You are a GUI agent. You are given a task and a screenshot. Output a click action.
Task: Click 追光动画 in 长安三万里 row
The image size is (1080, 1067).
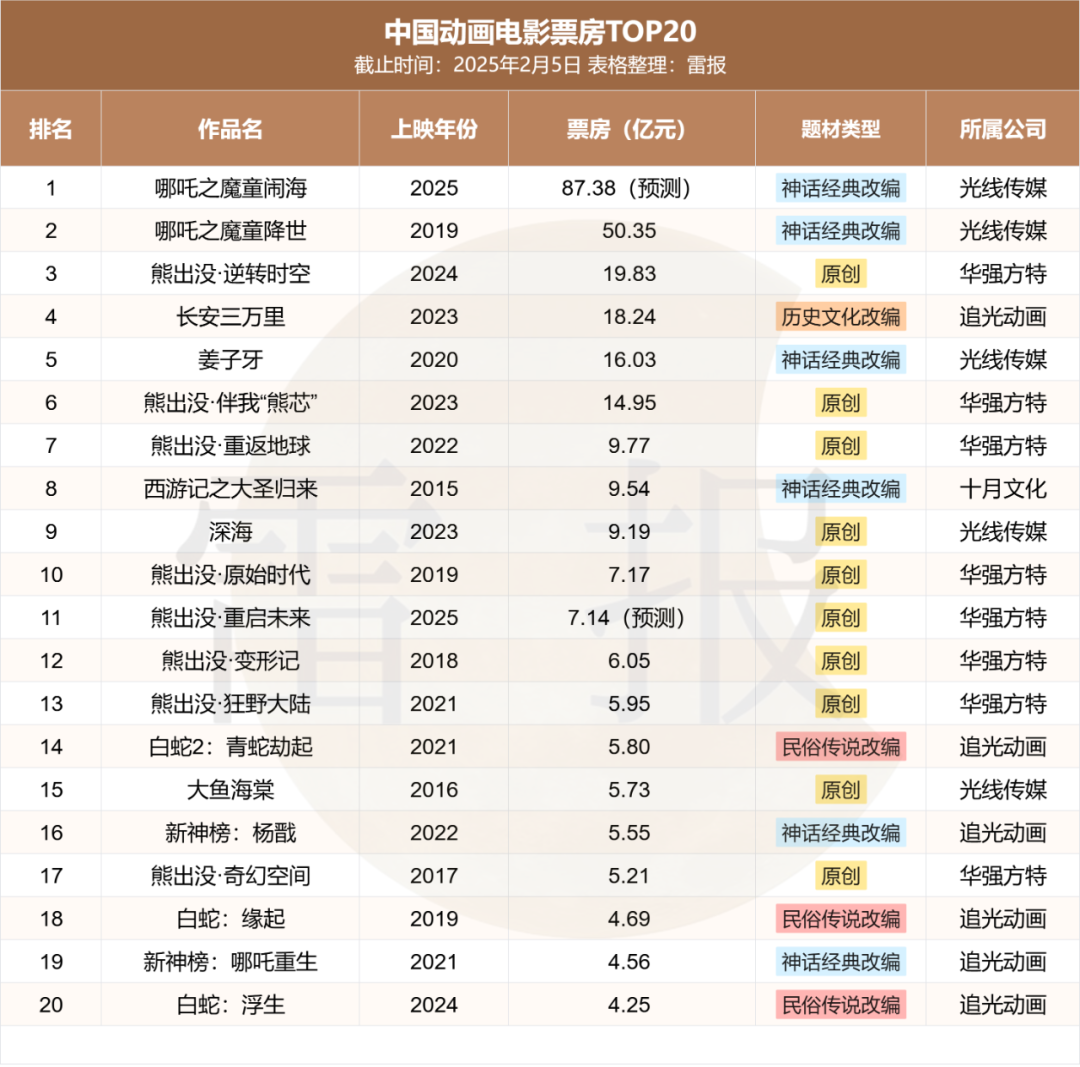coord(1003,317)
